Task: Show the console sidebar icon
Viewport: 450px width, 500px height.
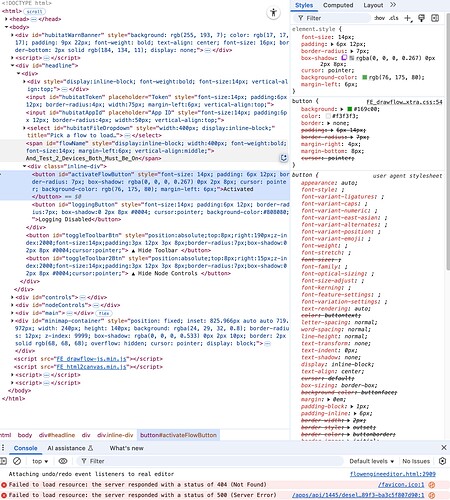Action: tap(3, 461)
